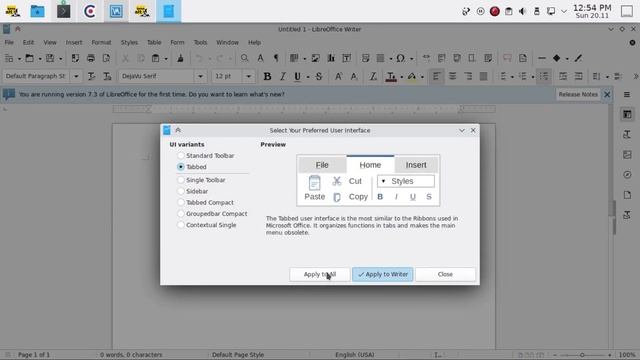Open the terminal from the top panel
640x360 pixels.
[x=63, y=11]
